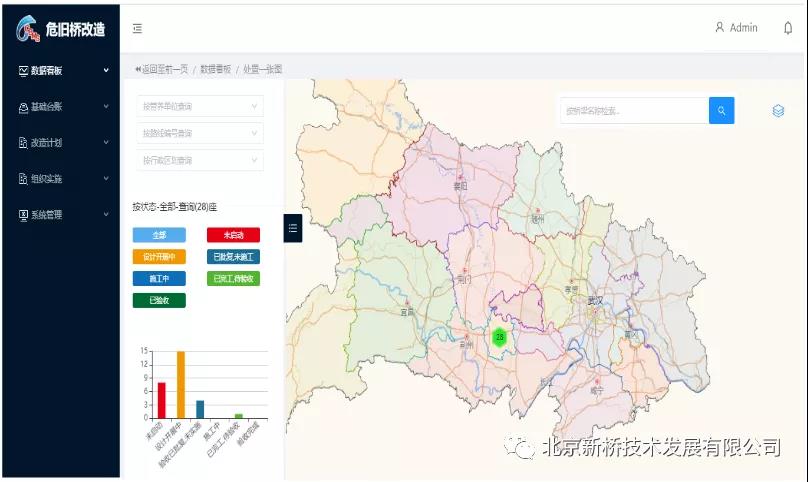Click the bridge name search input field
This screenshot has height=482, width=808.
634,111
